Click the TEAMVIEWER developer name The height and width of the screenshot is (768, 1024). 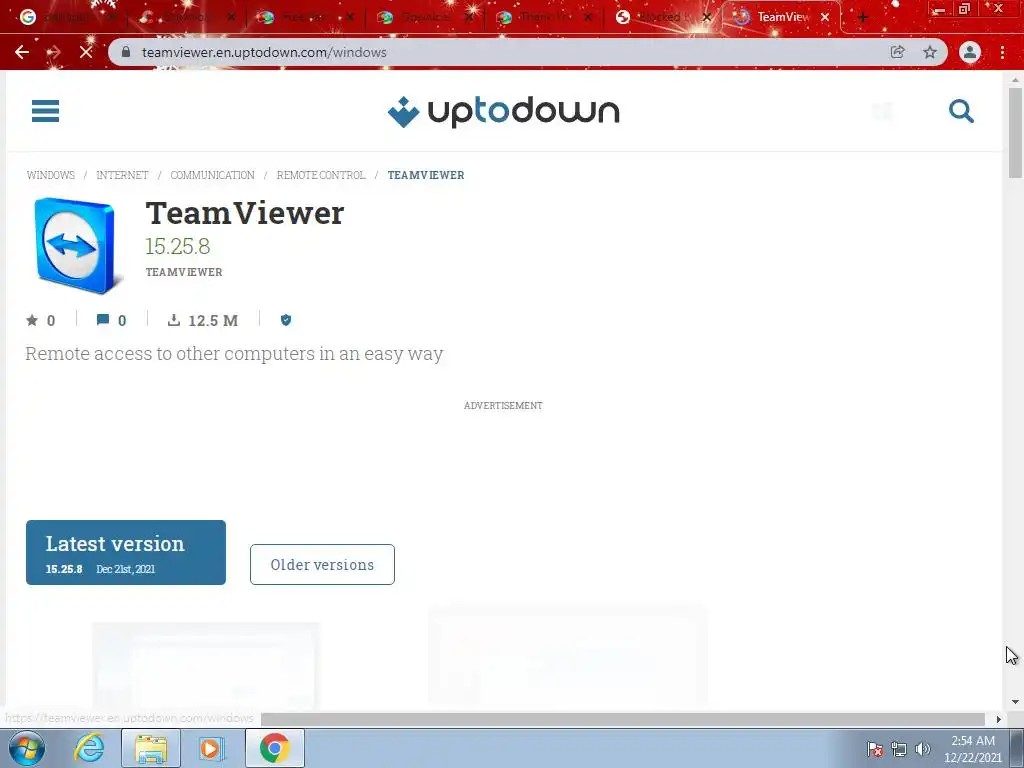click(x=184, y=272)
